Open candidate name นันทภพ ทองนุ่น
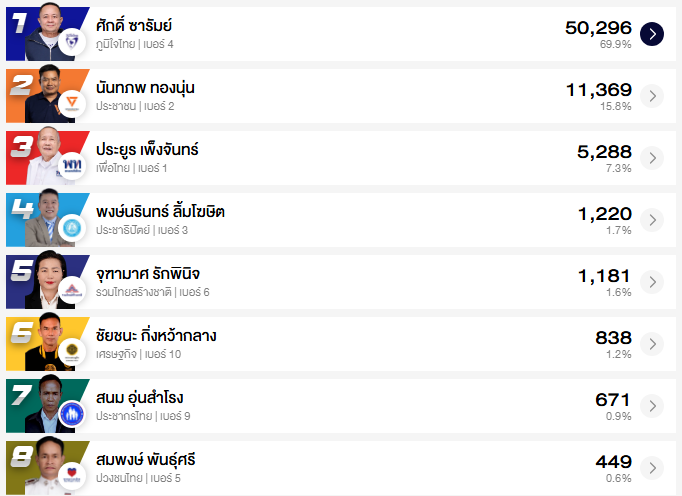This screenshot has height=496, width=682. point(145,88)
